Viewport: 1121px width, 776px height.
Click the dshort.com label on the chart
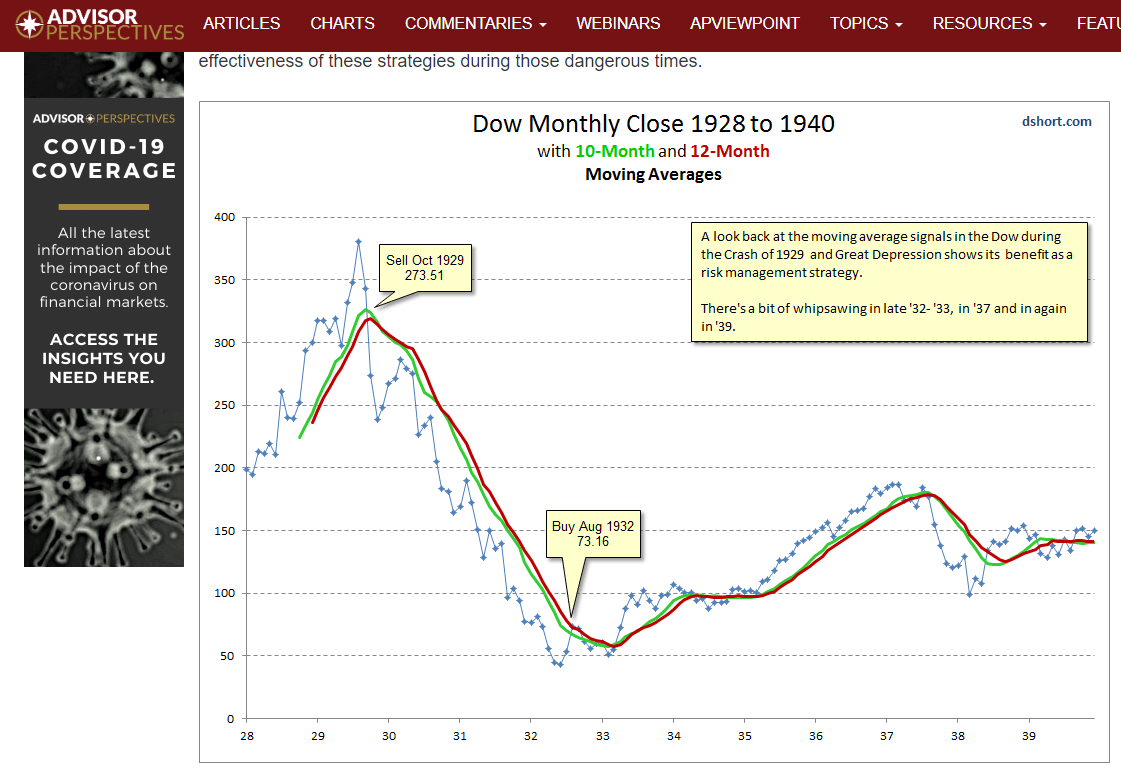tap(1057, 122)
